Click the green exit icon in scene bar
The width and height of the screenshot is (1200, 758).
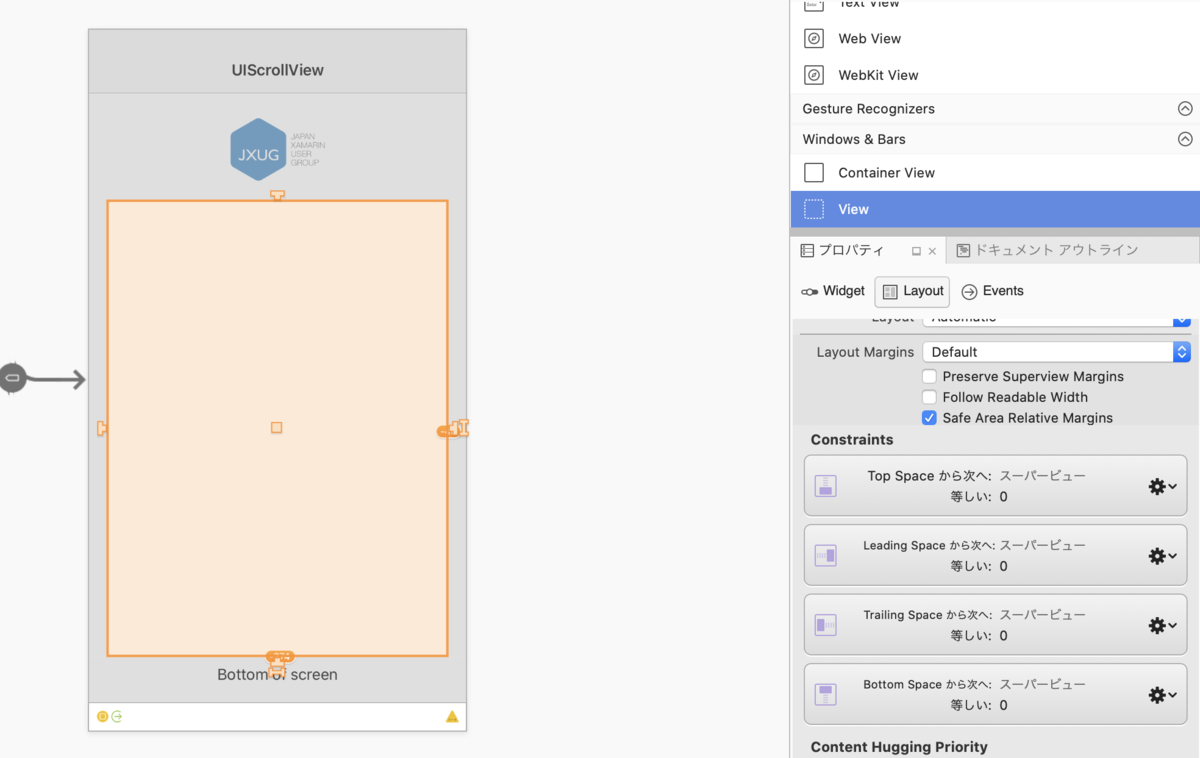tap(117, 717)
